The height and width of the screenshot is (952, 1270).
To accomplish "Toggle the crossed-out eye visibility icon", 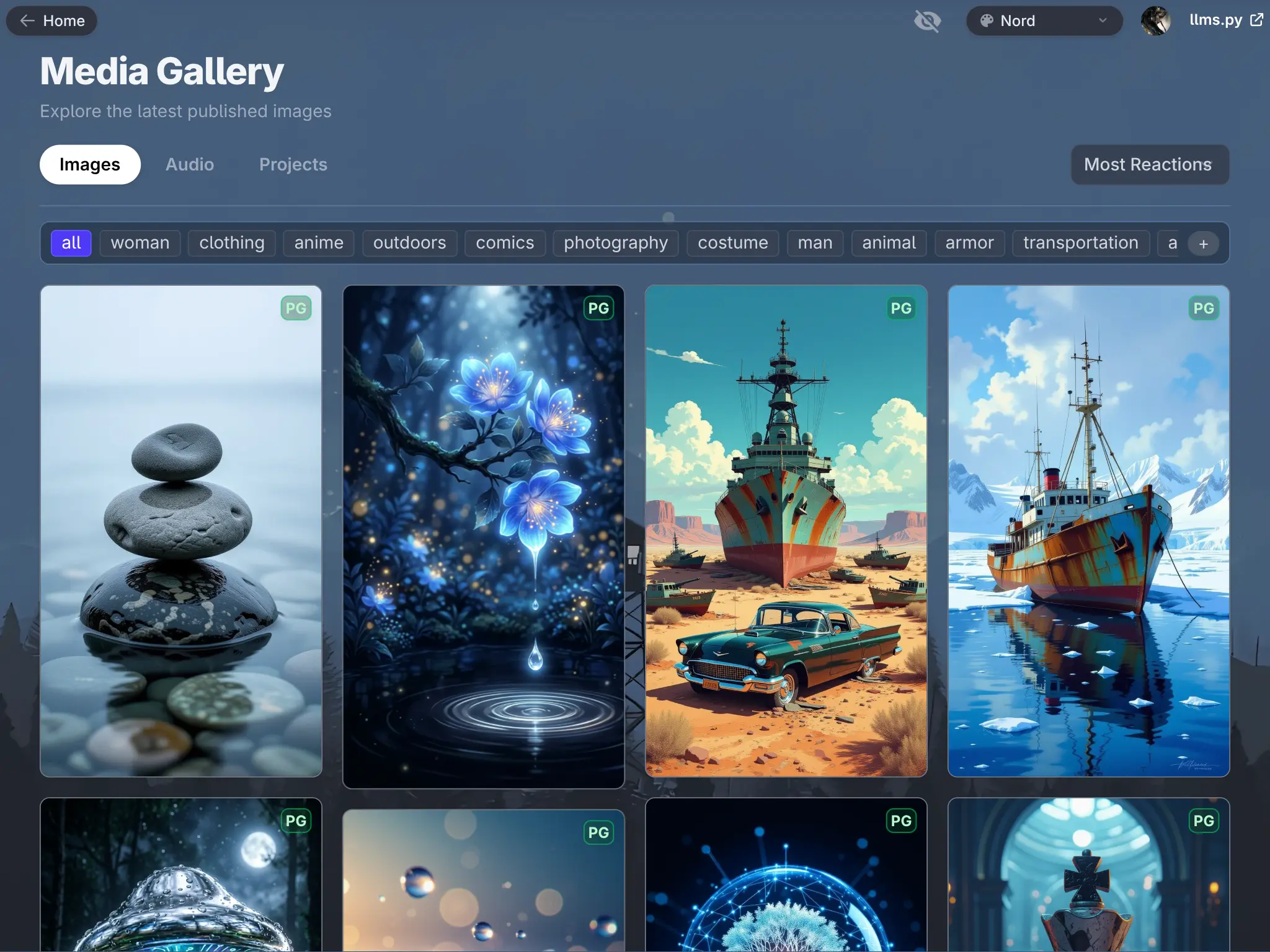I will pos(928,21).
